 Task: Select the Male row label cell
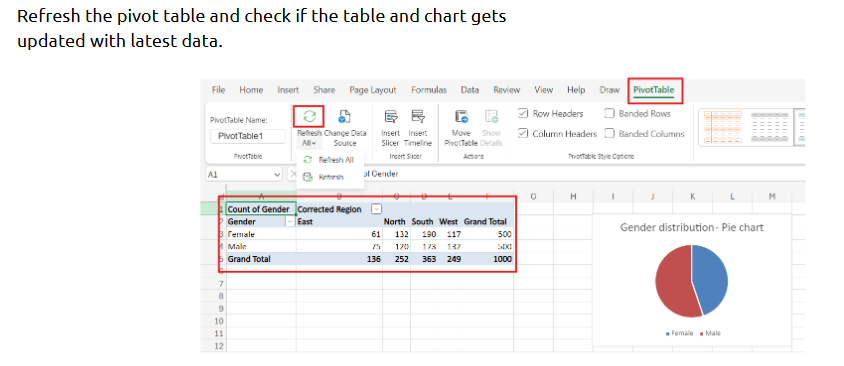[261, 247]
